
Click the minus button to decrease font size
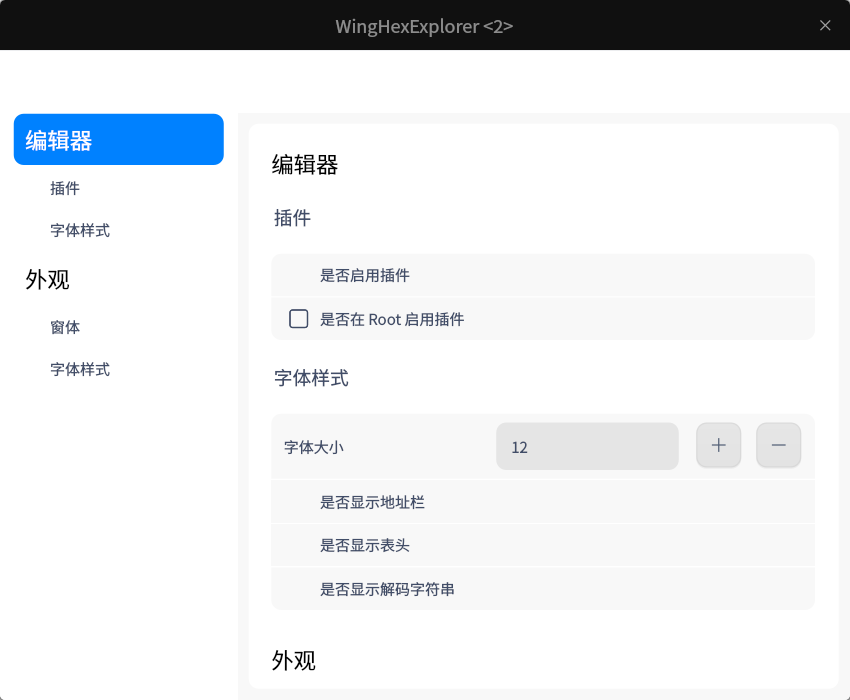tap(778, 445)
